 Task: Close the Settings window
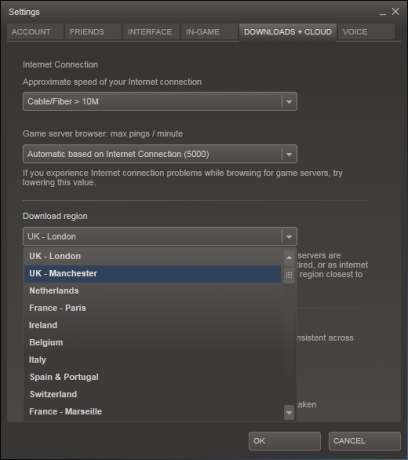point(395,12)
